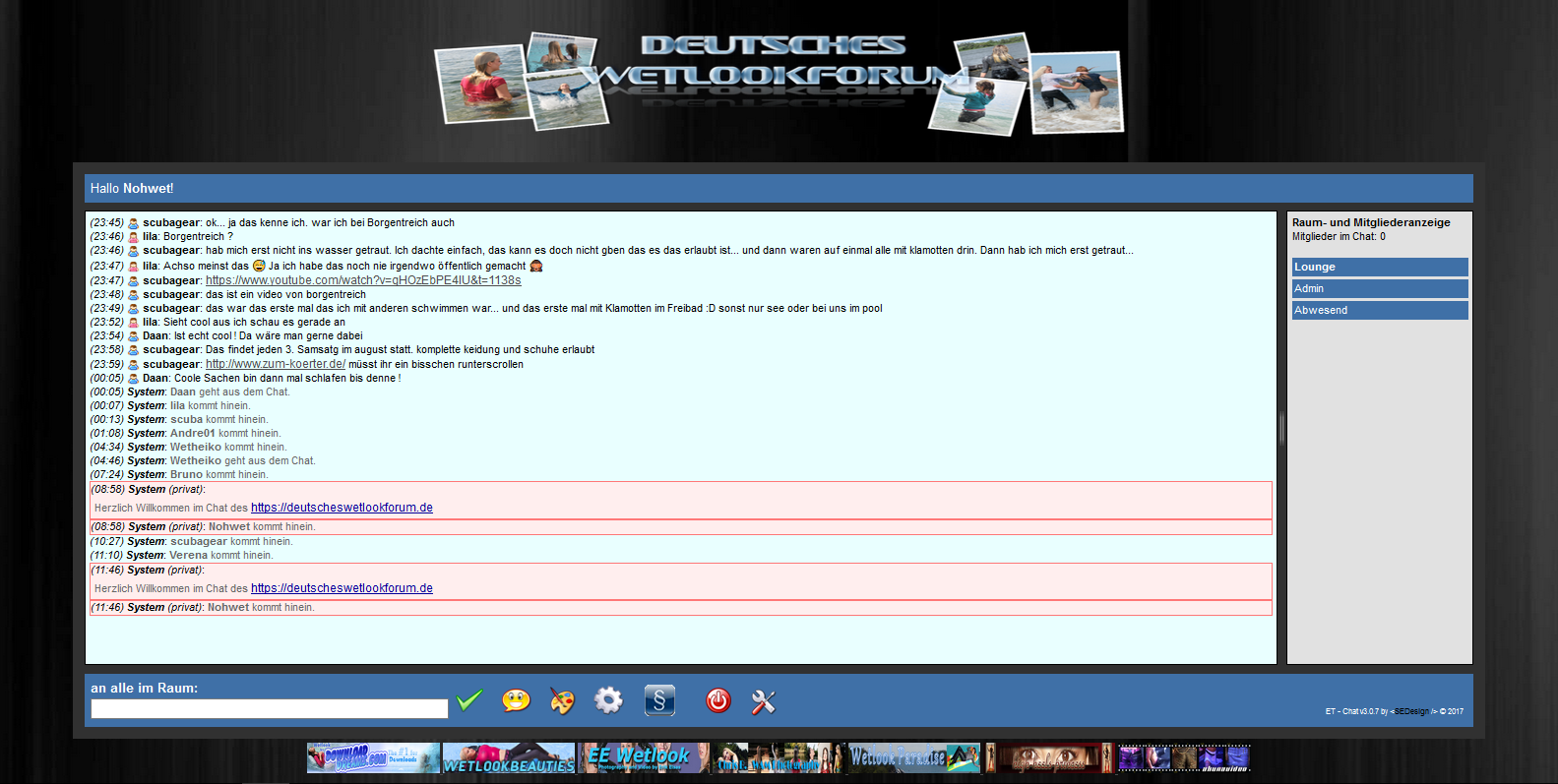The width and height of the screenshot is (1558, 784).
Task: Click the first deutscheswetlookforum.de welcome link
Action: [x=342, y=508]
